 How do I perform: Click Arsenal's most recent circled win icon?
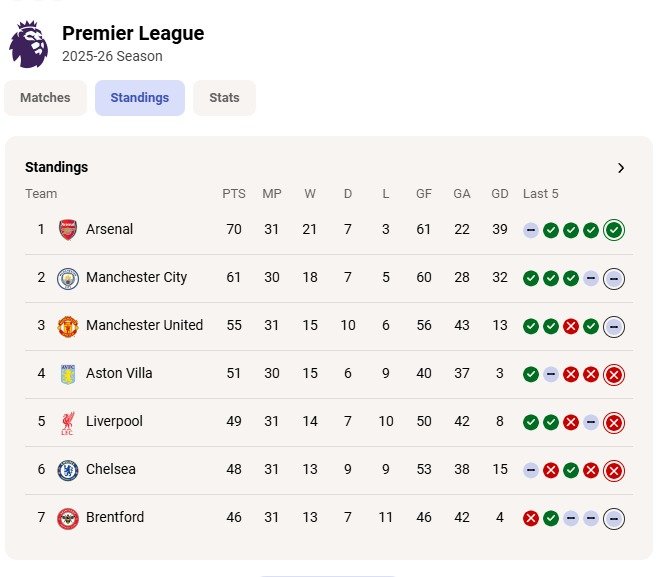pos(614,230)
